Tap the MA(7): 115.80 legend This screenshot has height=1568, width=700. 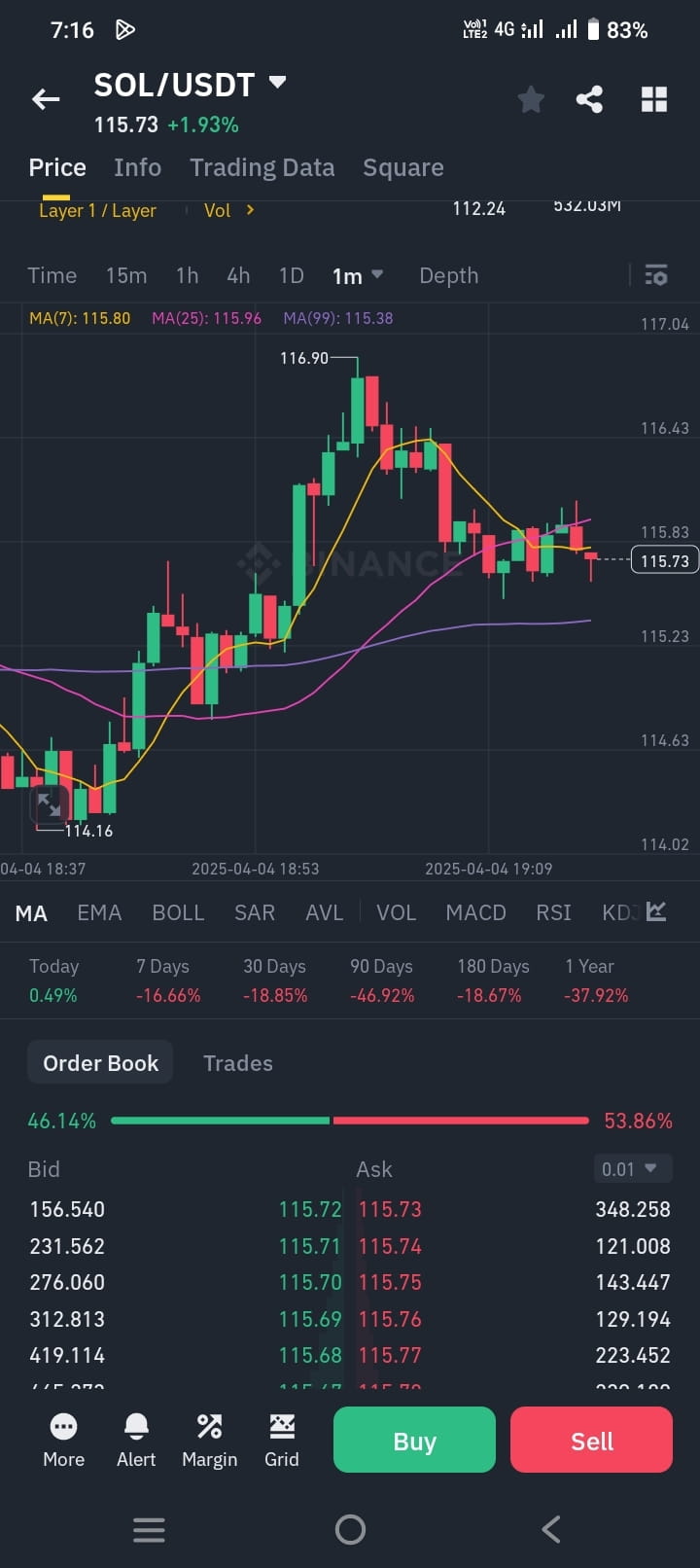tap(80, 318)
